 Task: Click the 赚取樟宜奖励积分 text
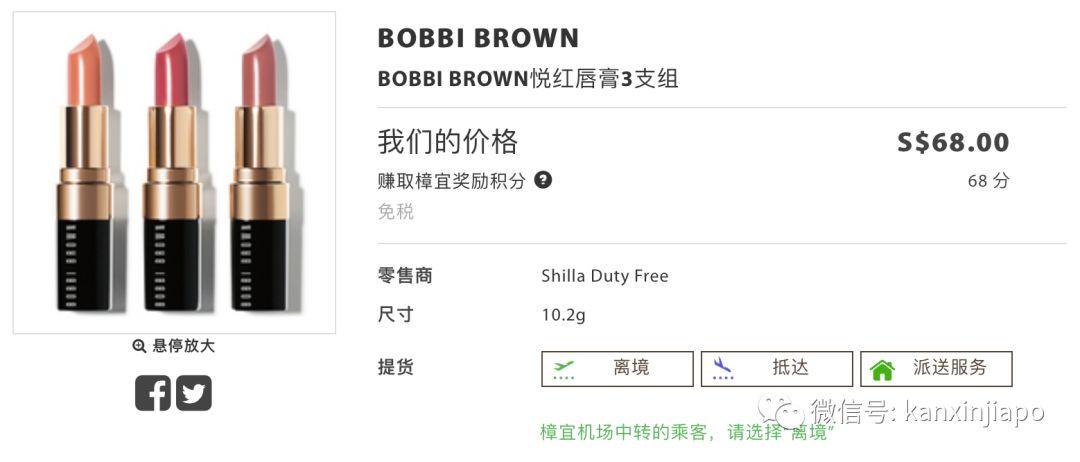pos(451,181)
